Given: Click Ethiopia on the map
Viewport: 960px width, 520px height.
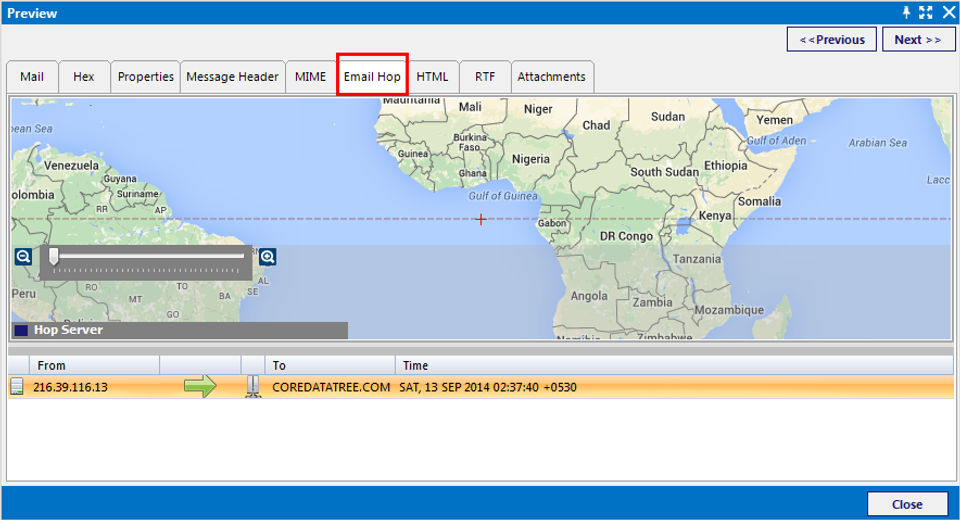Looking at the screenshot, I should 726,165.
